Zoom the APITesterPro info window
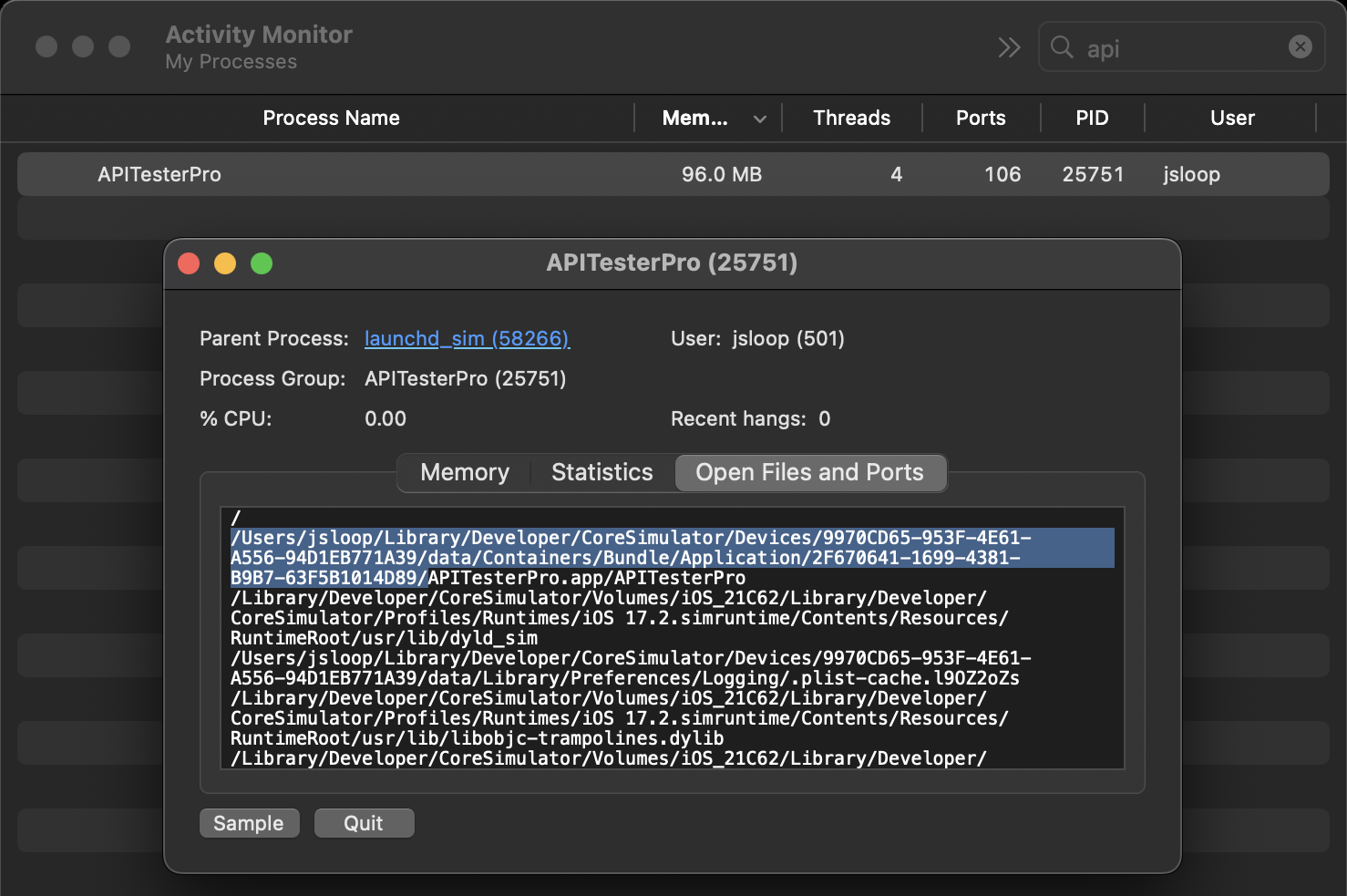Viewport: 1347px width, 896px height. 262,263
